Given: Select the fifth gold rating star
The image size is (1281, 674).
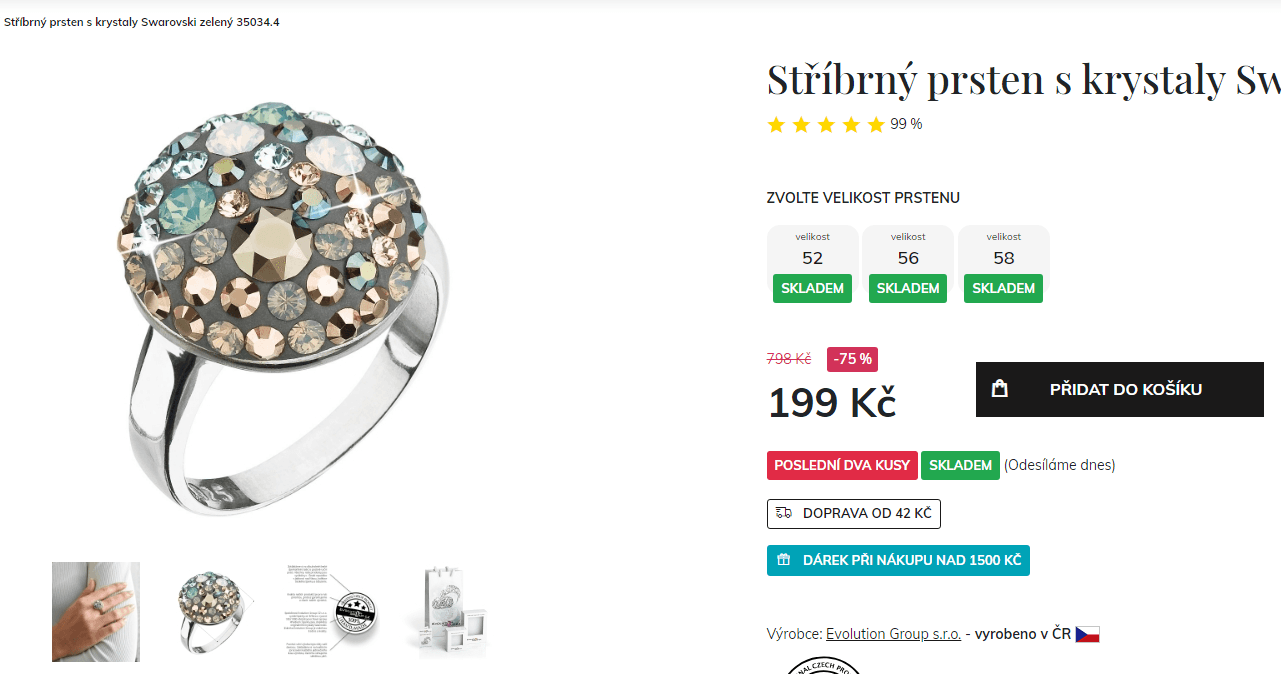Looking at the screenshot, I should coord(876,124).
